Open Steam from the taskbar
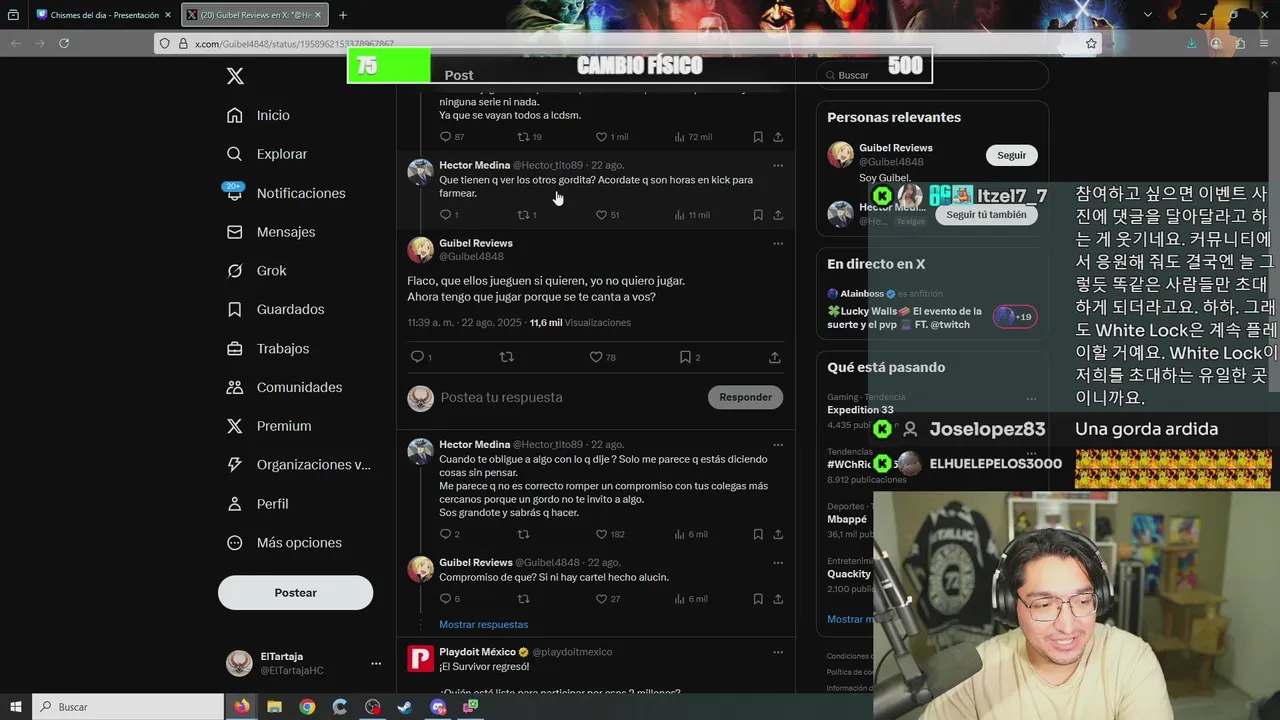The image size is (1280, 720). pyautogui.click(x=404, y=707)
